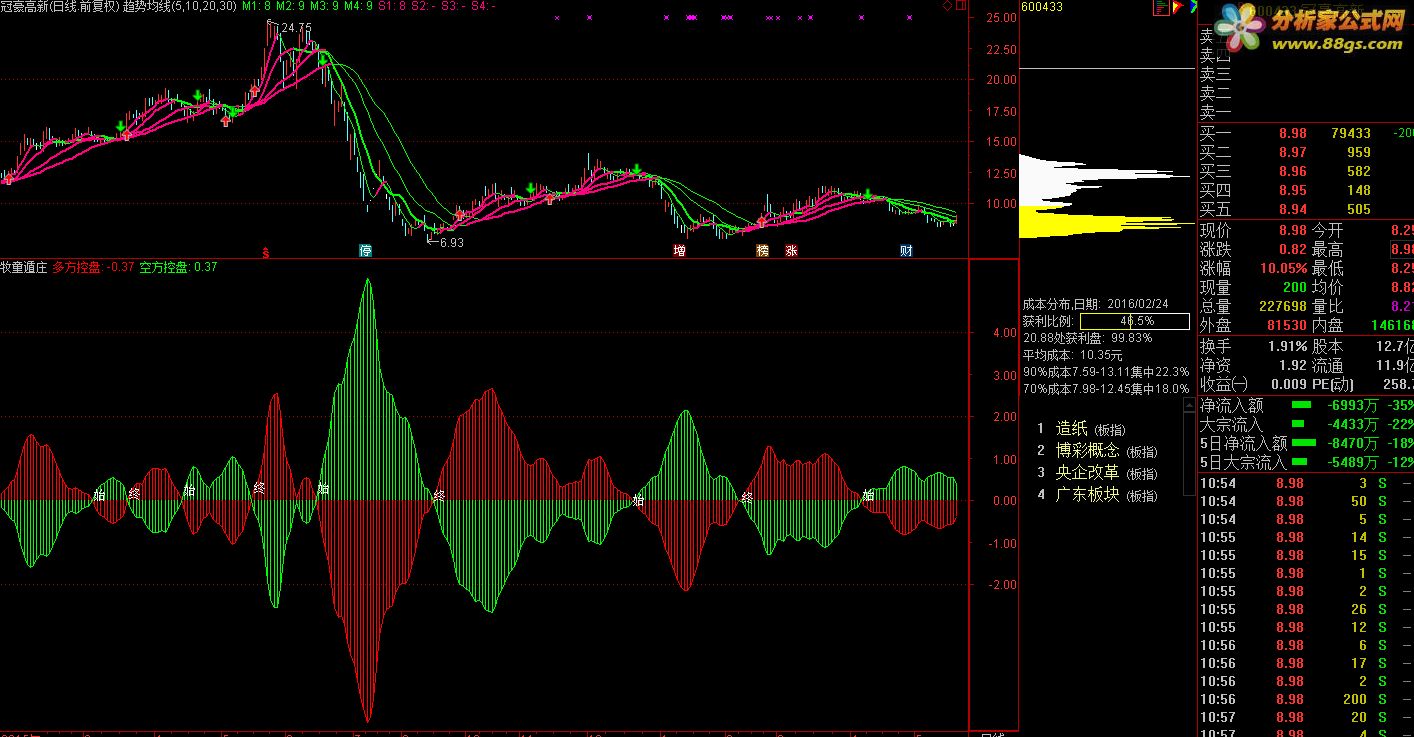
Task: Select the 换手 value 1.91%
Action: [x=1287, y=347]
